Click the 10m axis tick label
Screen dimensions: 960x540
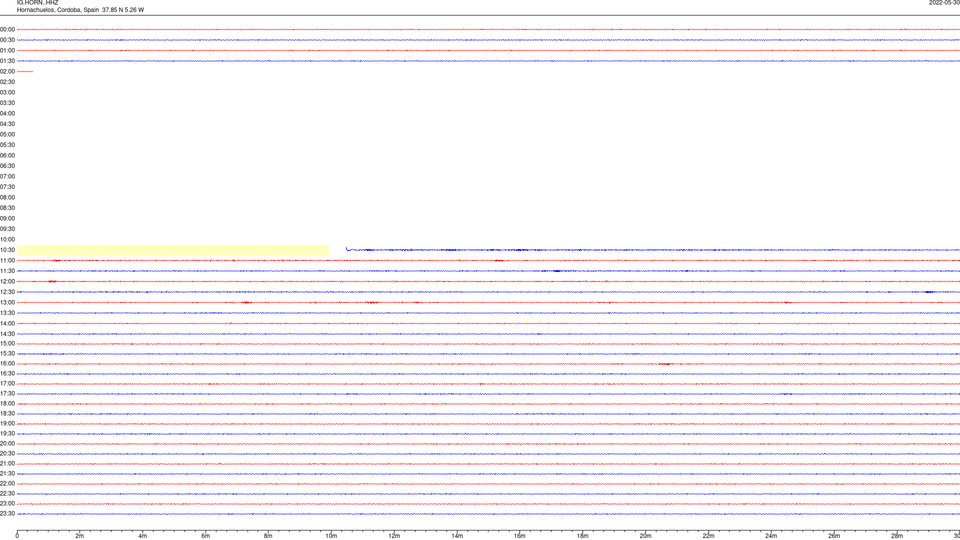coord(331,536)
